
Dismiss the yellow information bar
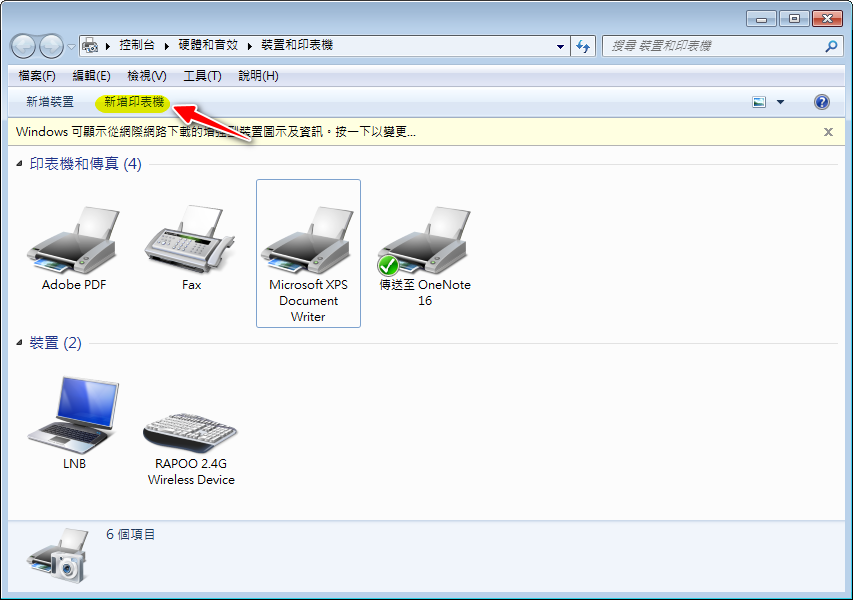click(828, 132)
